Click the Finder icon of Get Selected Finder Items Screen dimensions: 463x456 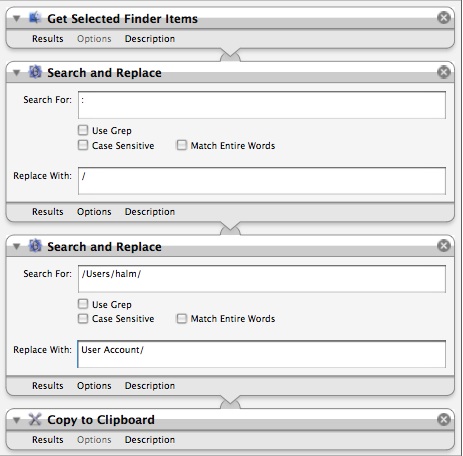35,18
